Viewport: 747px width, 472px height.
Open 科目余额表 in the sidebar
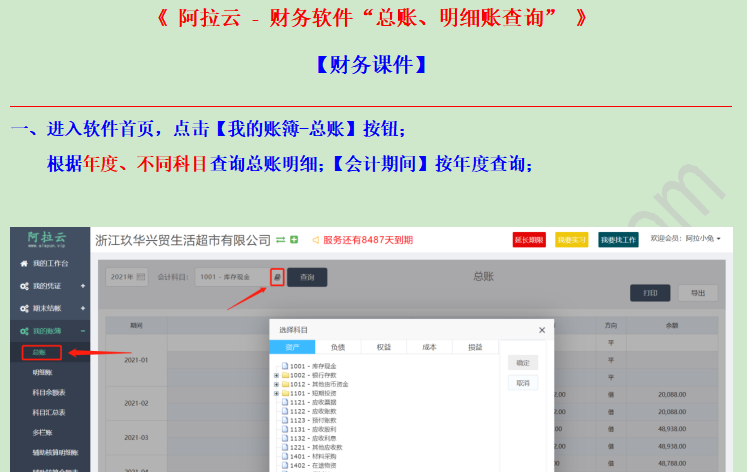(49, 392)
